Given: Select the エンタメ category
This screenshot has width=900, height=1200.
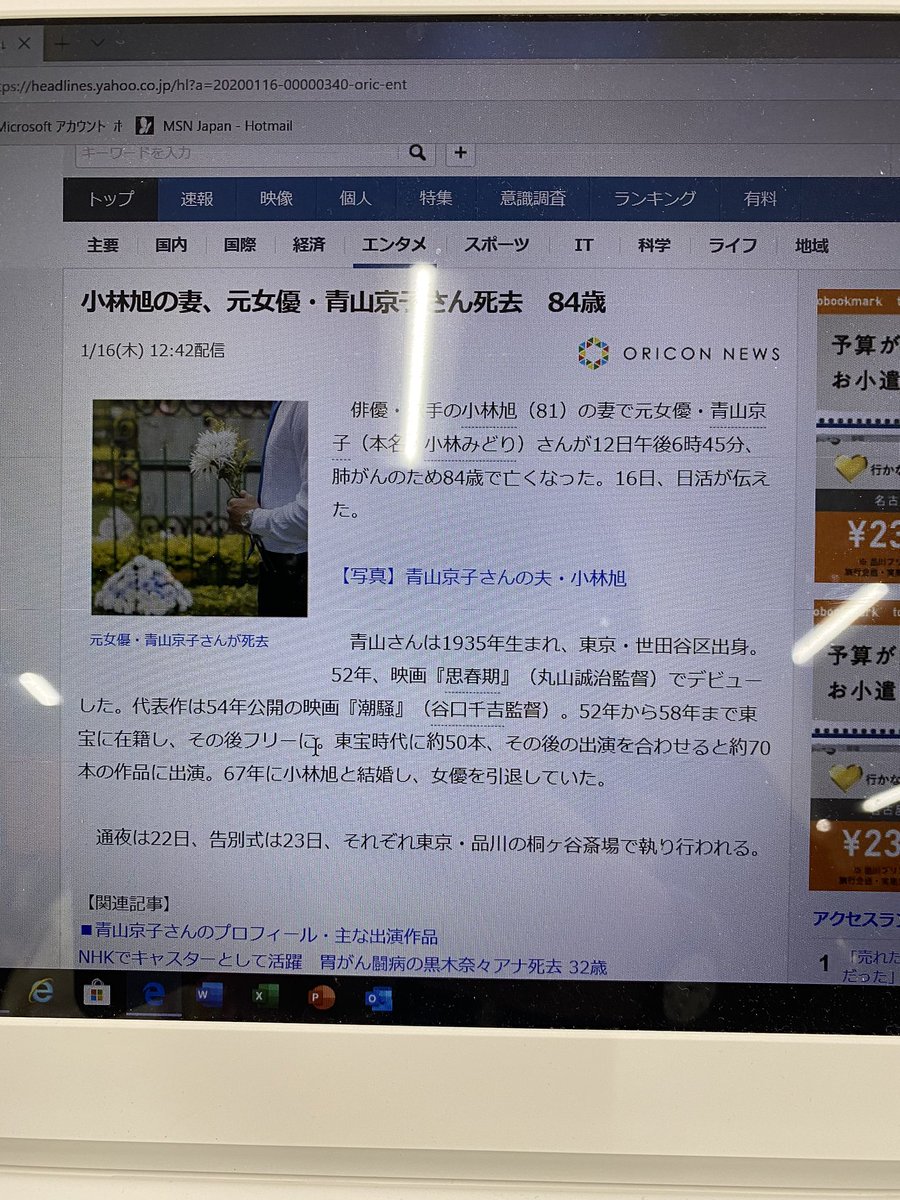Looking at the screenshot, I should point(394,245).
